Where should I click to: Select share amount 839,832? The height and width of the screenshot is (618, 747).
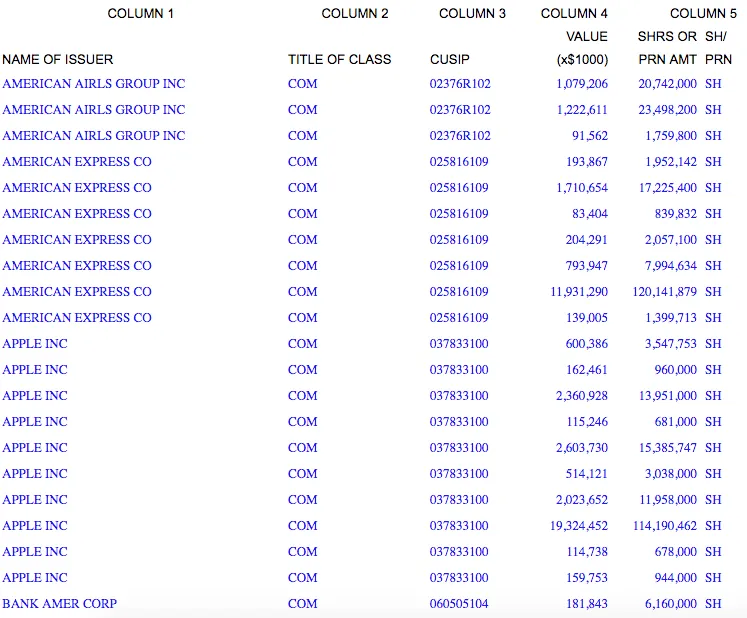point(676,214)
